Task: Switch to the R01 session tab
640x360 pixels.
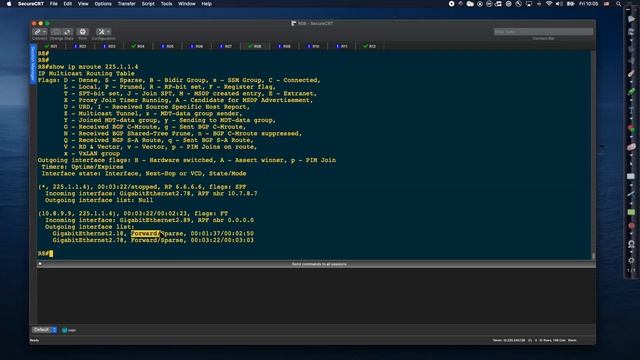Action: (51, 46)
